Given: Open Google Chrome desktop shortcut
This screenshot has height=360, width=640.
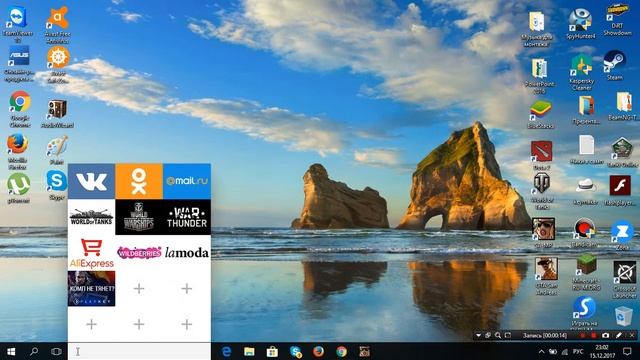Looking at the screenshot, I should point(20,109).
